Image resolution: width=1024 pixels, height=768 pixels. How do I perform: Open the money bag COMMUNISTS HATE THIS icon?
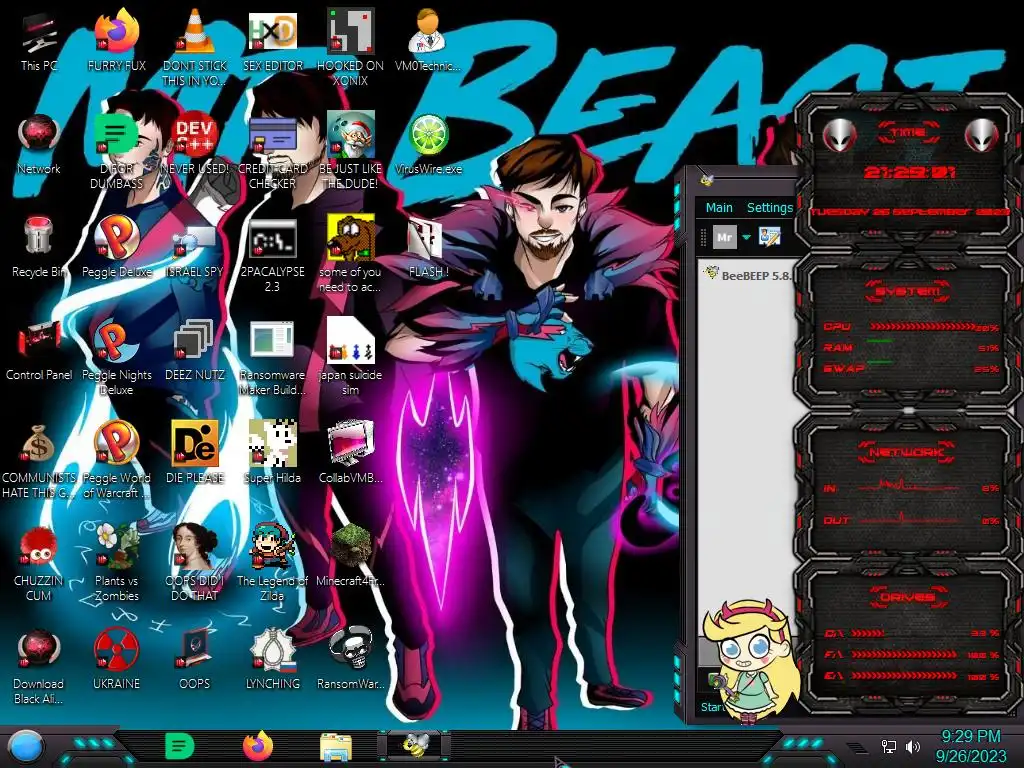pos(39,460)
